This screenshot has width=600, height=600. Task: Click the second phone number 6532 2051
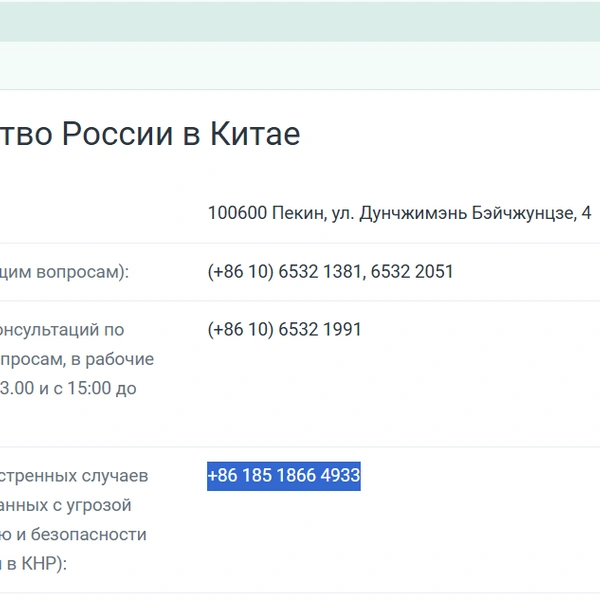click(x=412, y=272)
